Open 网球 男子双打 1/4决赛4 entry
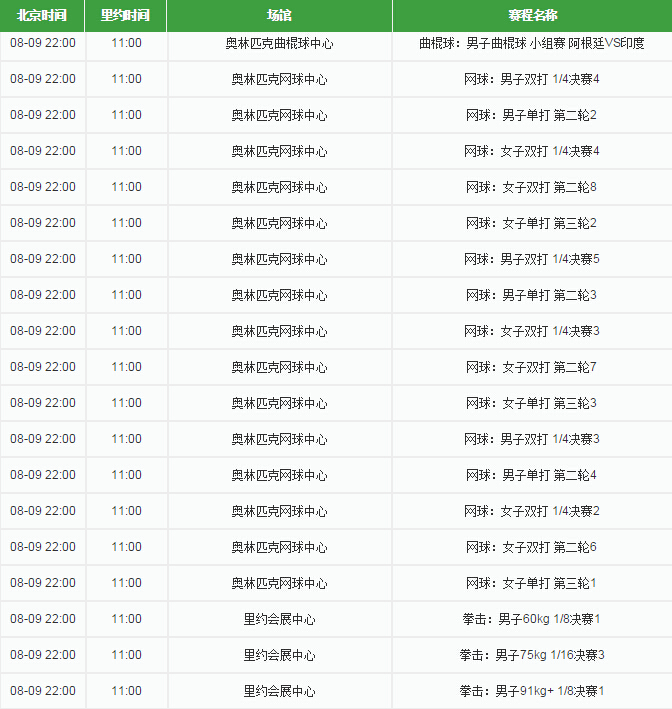This screenshot has width=672, height=709. 532,79
